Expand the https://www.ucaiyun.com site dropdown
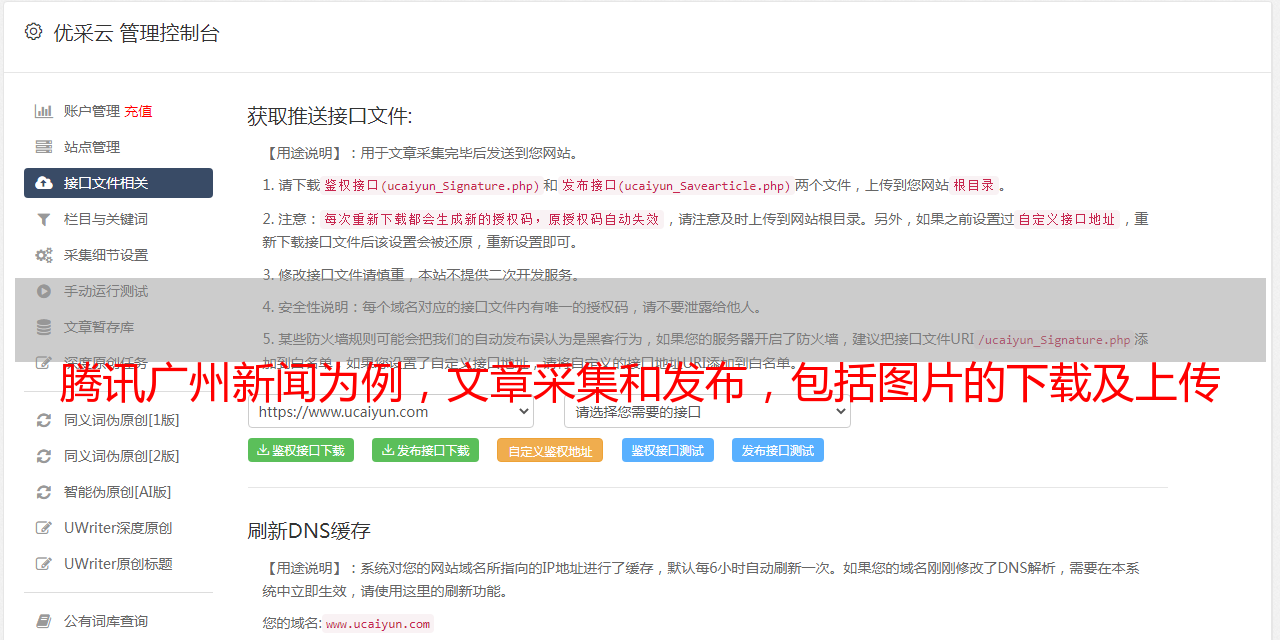 click(391, 411)
